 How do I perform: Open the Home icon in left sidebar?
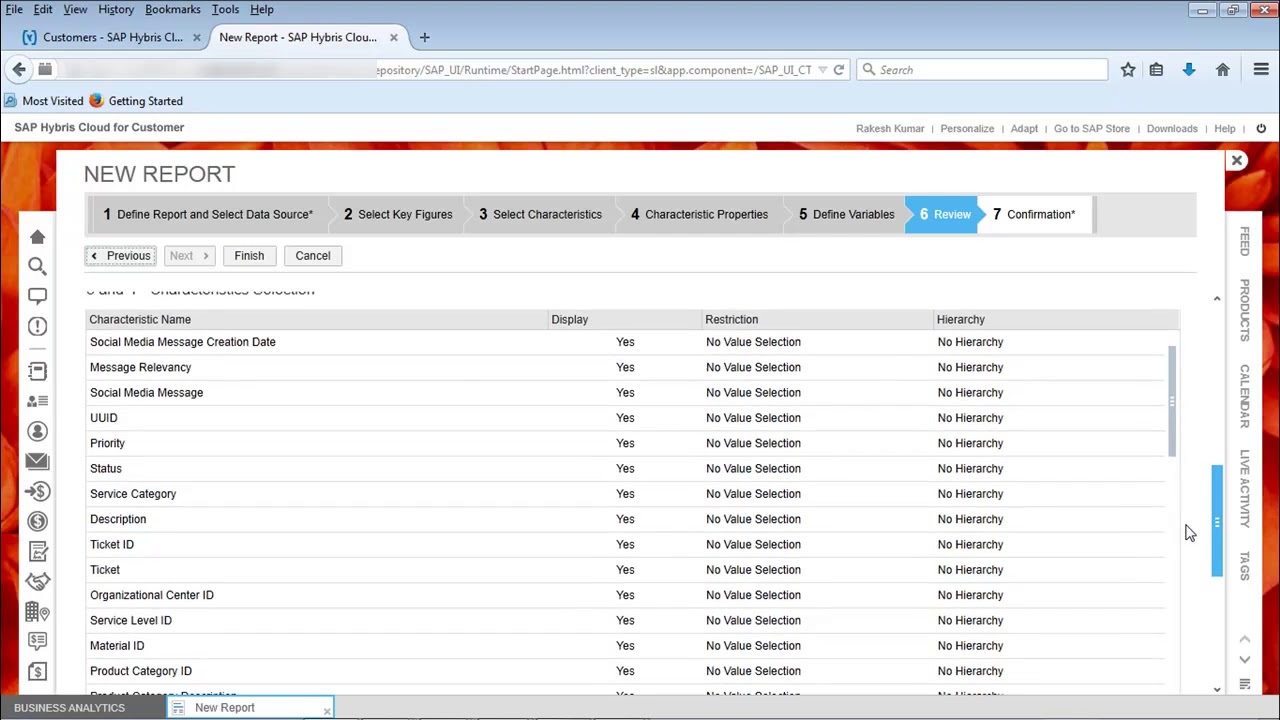(x=37, y=237)
